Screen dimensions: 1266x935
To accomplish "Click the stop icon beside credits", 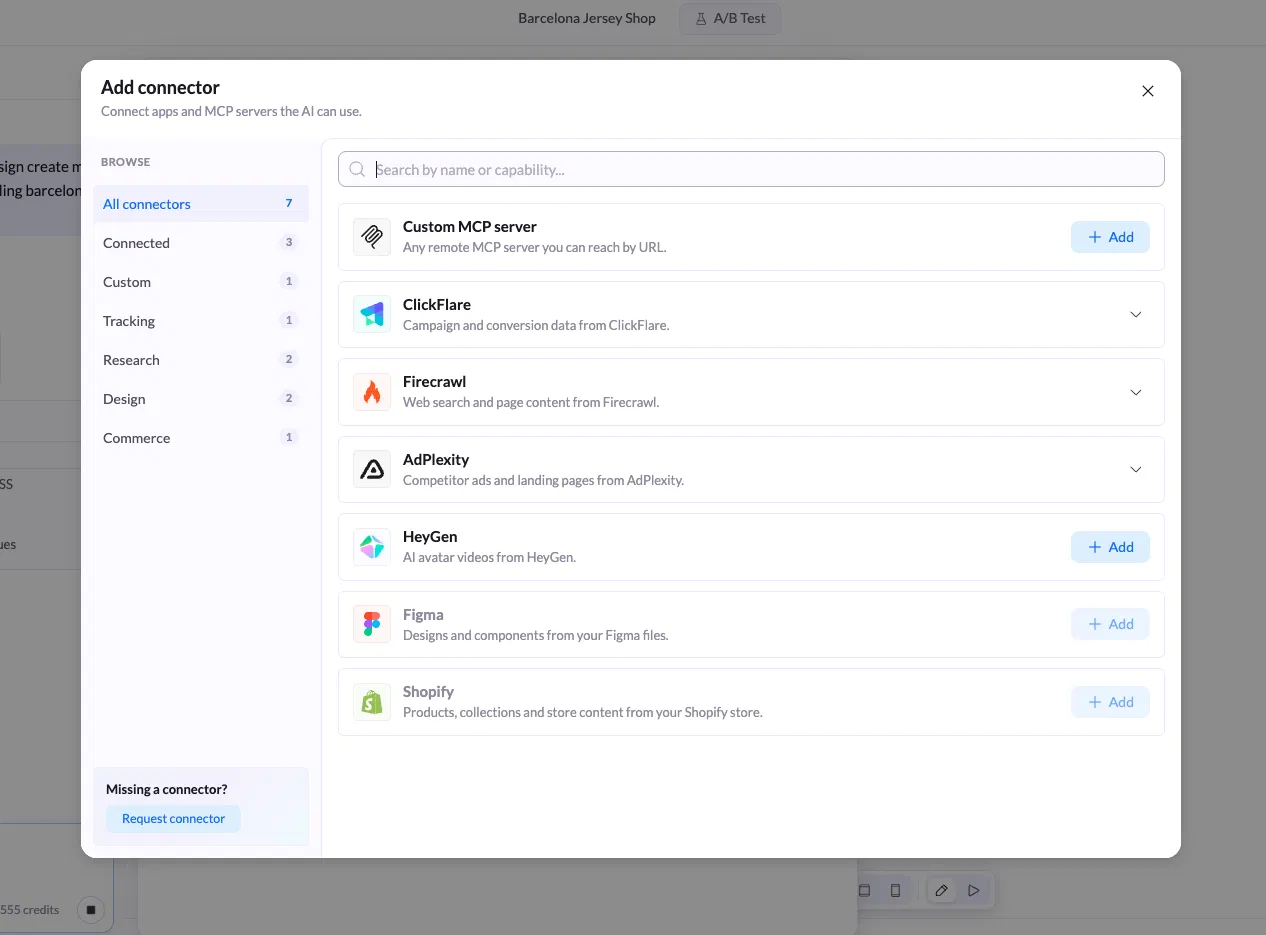I will (91, 910).
